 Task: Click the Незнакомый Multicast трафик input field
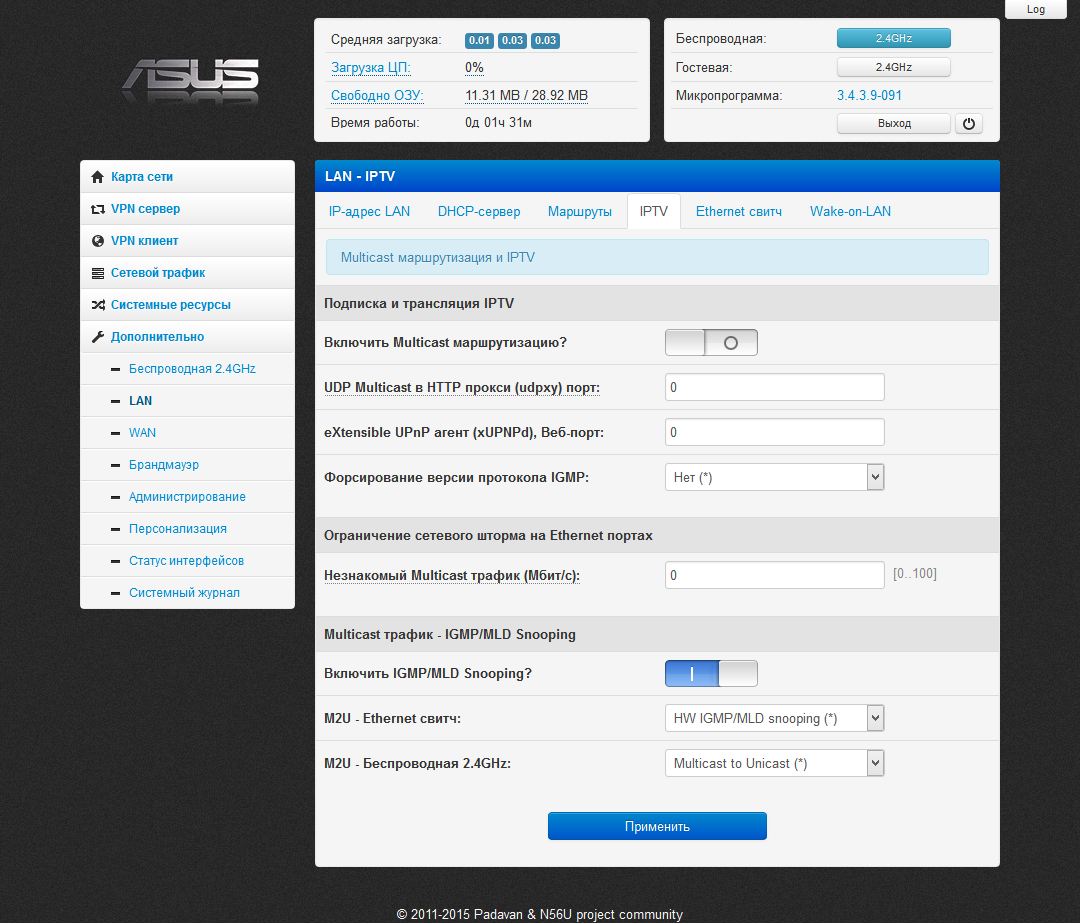774,575
